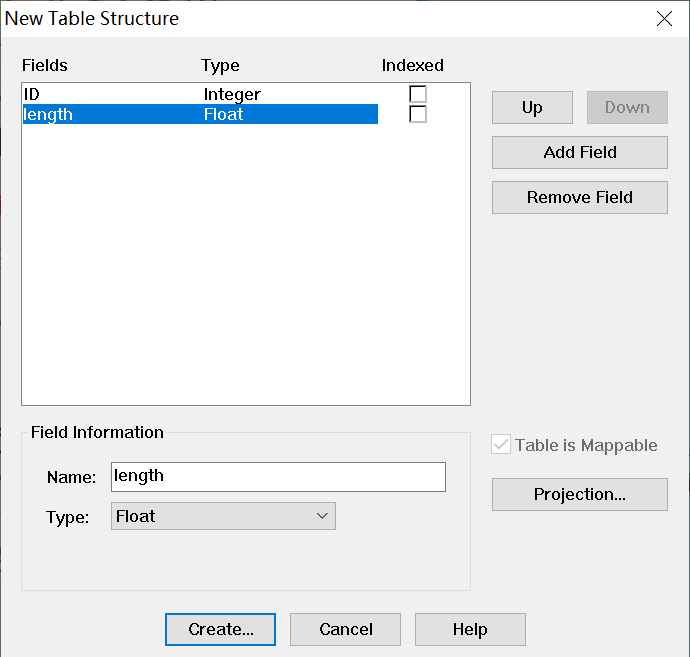690x657 pixels.
Task: Cancel the New Table Structure dialog
Action: point(345,629)
